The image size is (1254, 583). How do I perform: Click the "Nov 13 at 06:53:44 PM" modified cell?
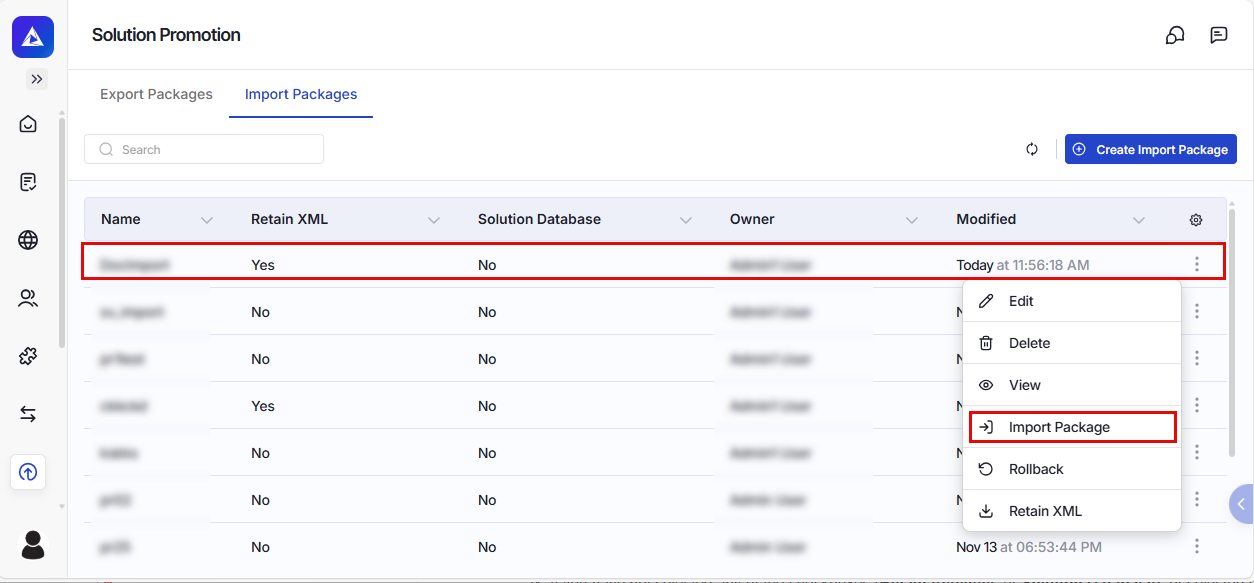pyautogui.click(x=1030, y=547)
